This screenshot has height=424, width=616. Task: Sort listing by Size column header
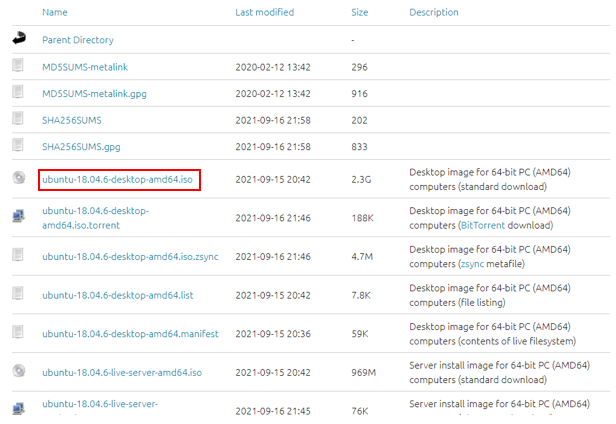pos(359,12)
